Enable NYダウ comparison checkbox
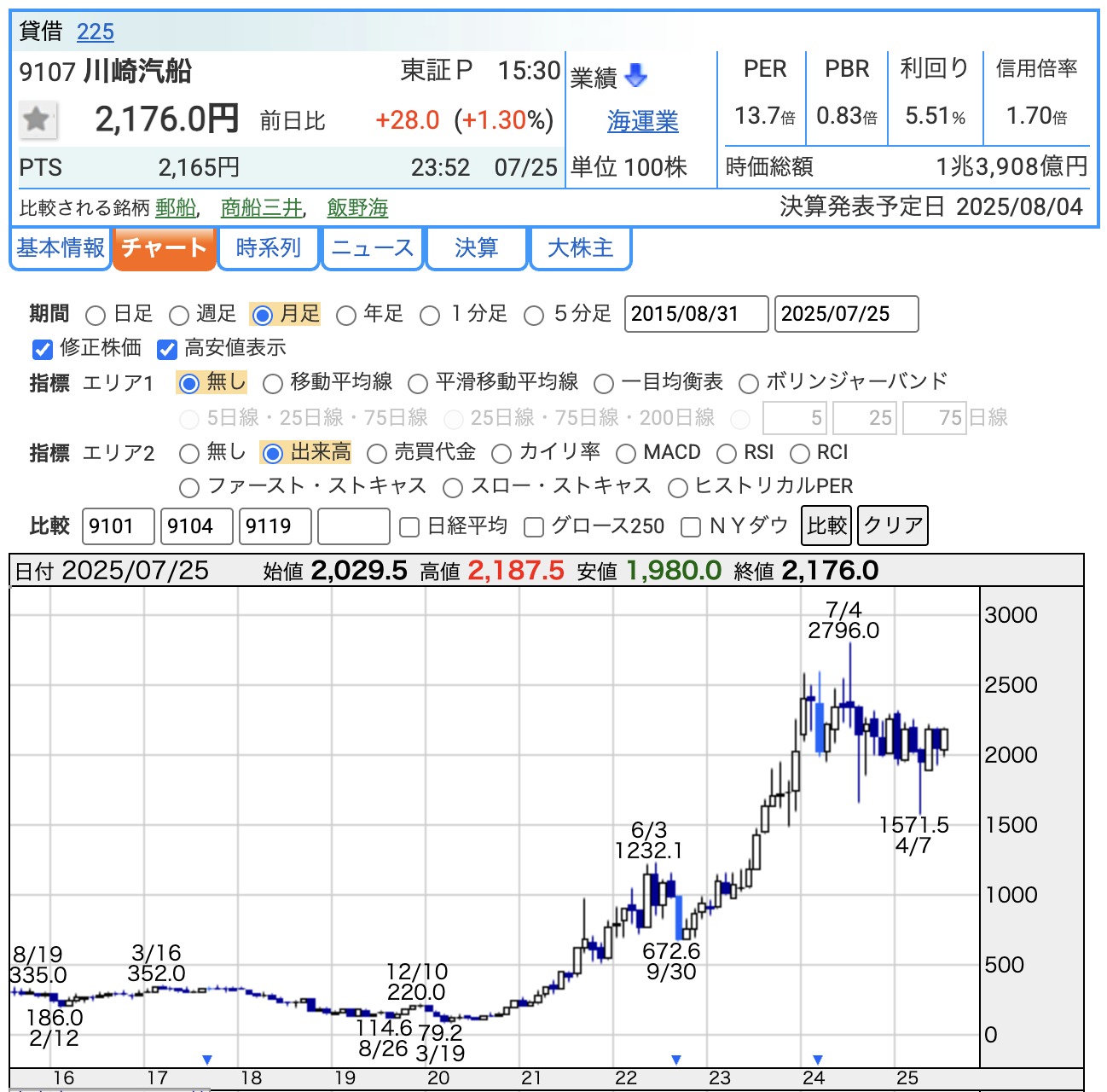 pyautogui.click(x=691, y=528)
